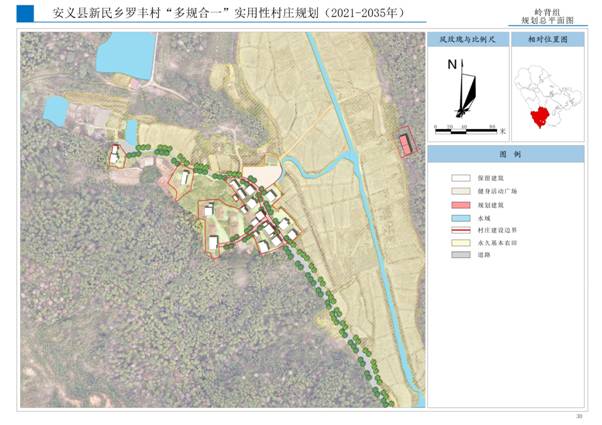Select the 永久基本农田 yellow legend swatch
This screenshot has height=425, width=602.
tap(463, 242)
